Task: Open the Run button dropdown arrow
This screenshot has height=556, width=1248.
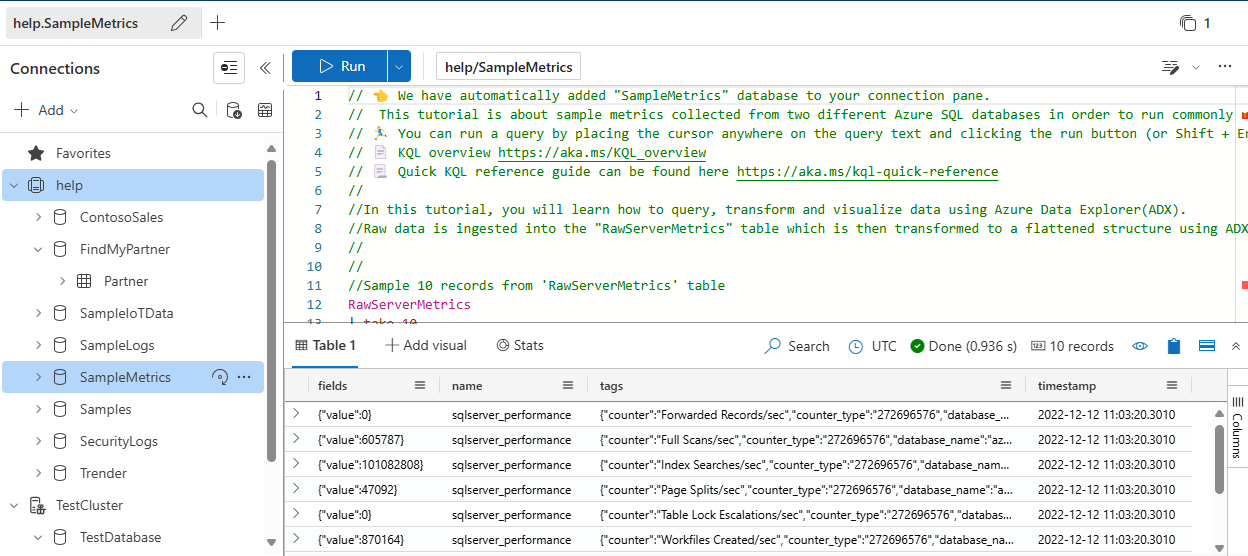Action: pos(399,67)
